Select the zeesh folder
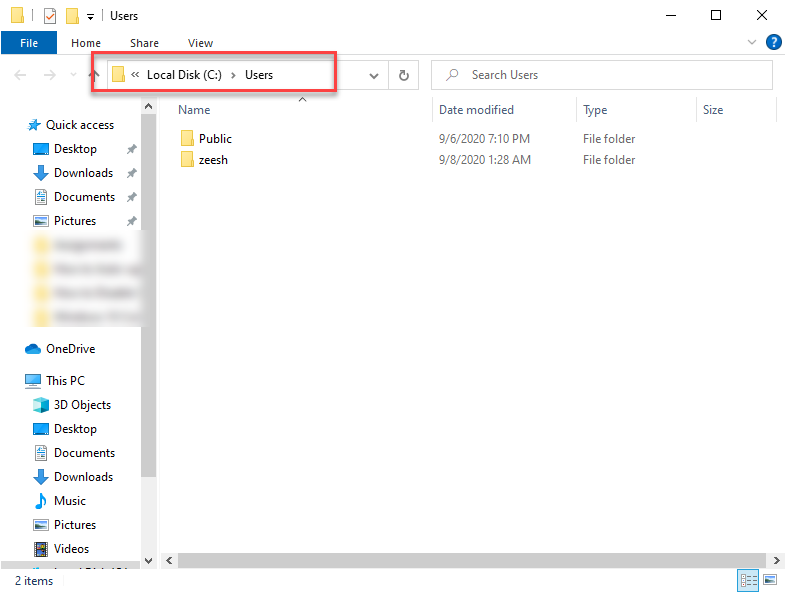The image size is (786, 593). point(213,160)
